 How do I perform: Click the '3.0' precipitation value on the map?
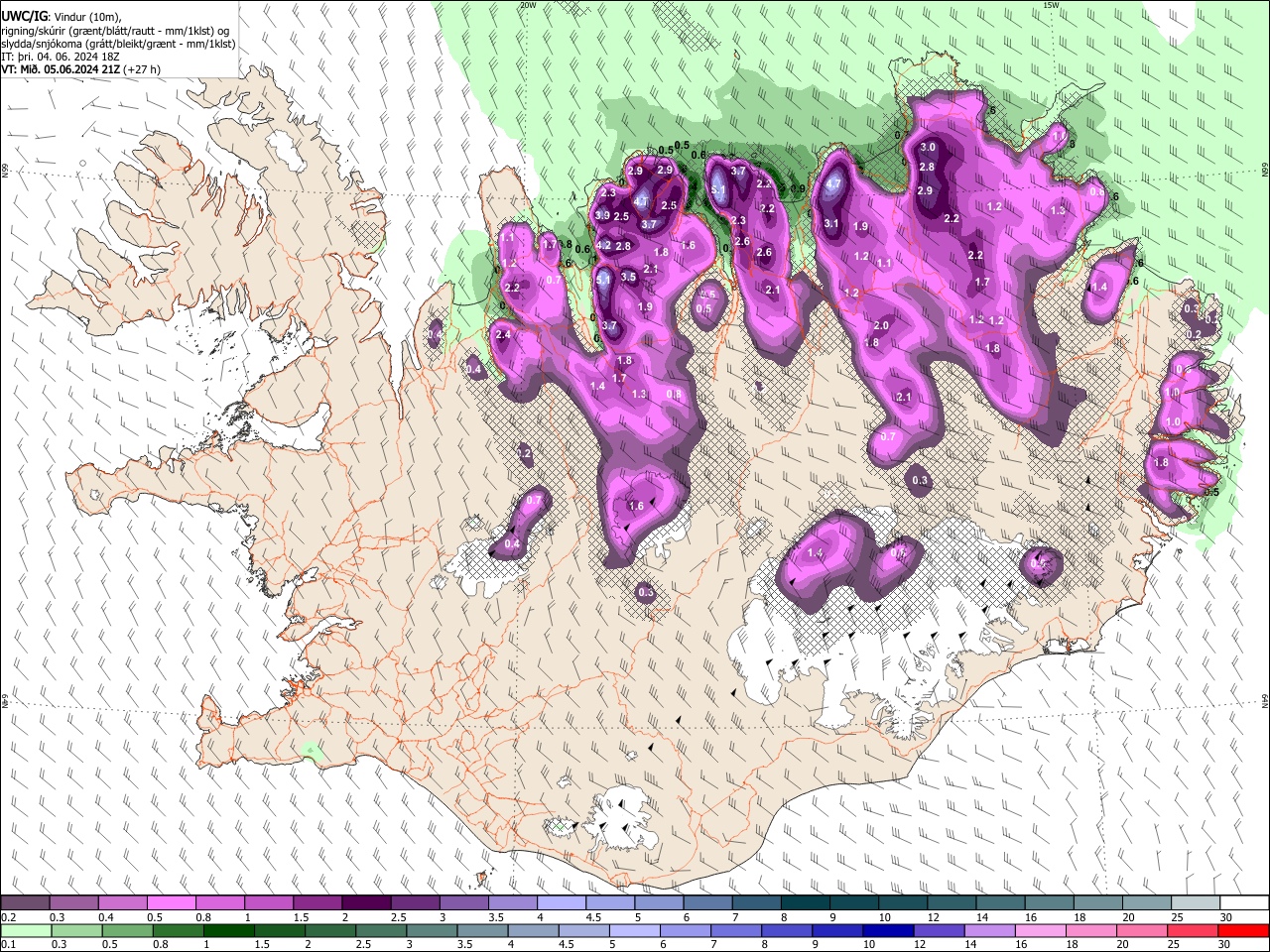click(929, 147)
